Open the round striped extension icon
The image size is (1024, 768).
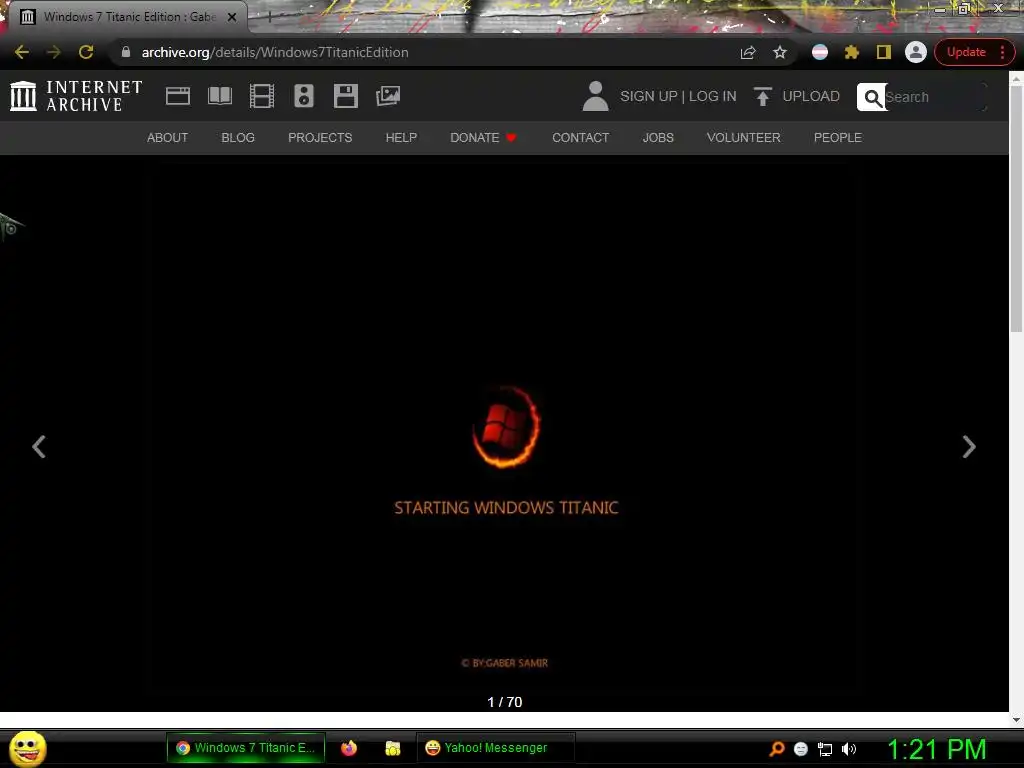820,52
